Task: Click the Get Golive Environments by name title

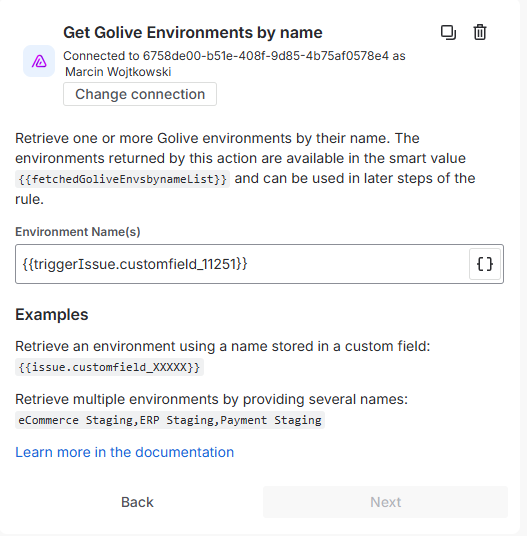Action: coord(193,33)
